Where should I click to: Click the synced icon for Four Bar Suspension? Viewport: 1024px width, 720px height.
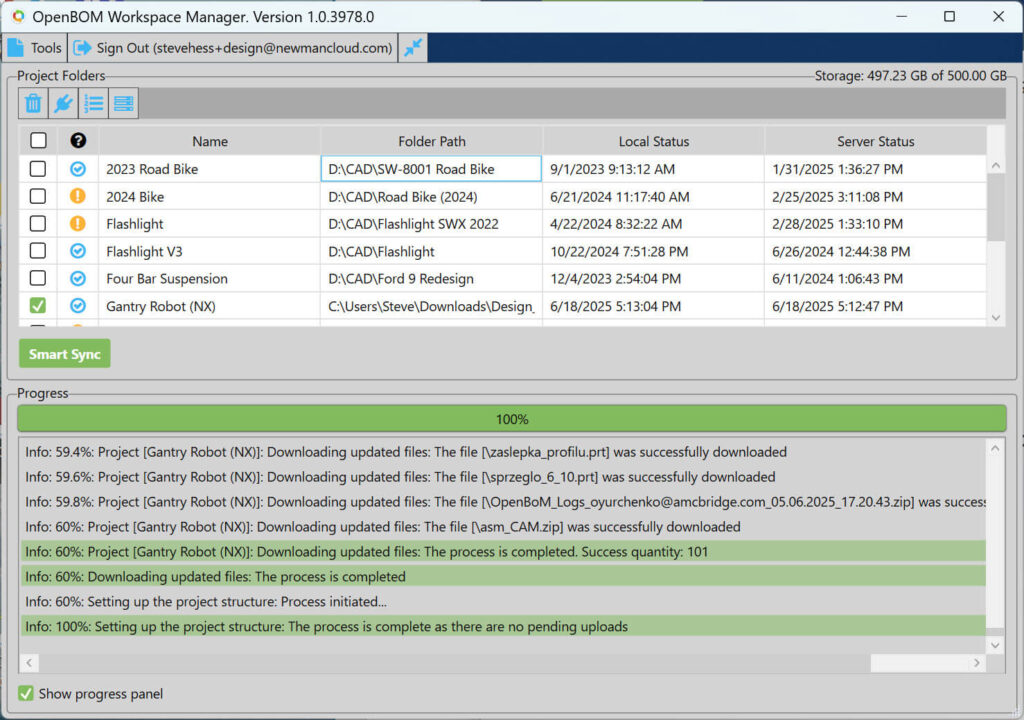point(78,278)
